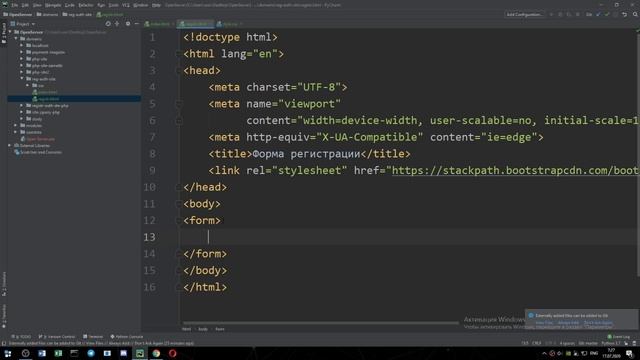Open Windows Start menu
Image resolution: width=640 pixels, height=360 pixels.
click(x=8, y=353)
